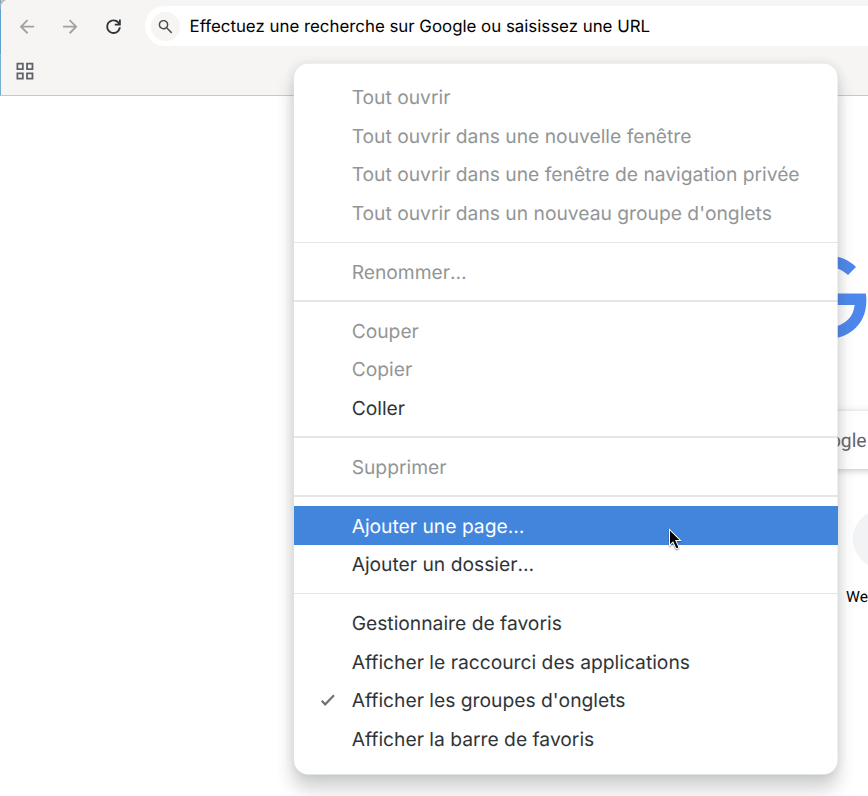
Task: Open the apps grid icon
Action: (25, 71)
